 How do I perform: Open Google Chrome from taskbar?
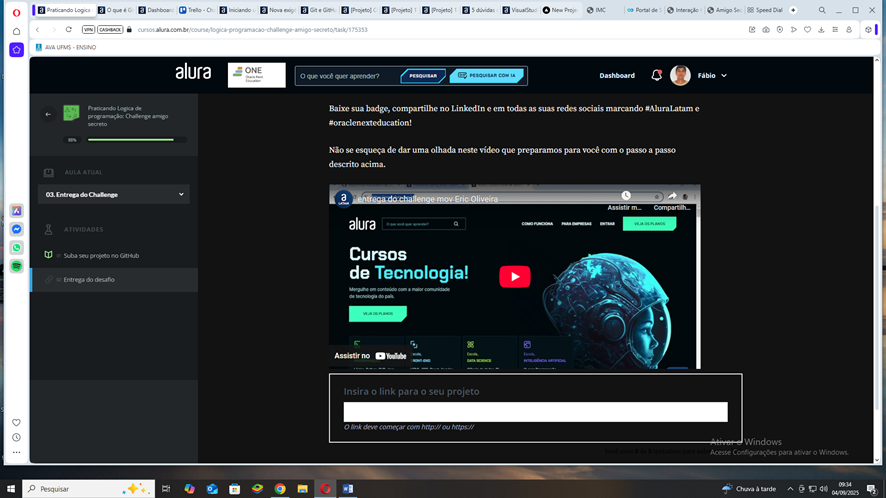[280, 489]
